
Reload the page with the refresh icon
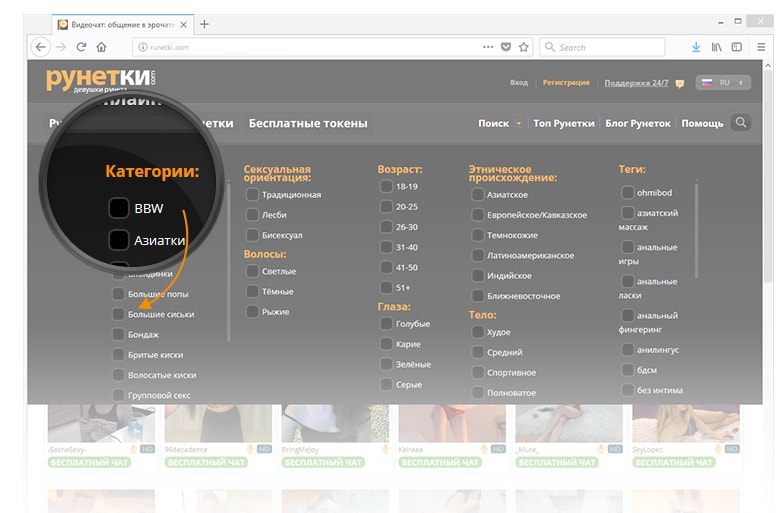coord(81,47)
